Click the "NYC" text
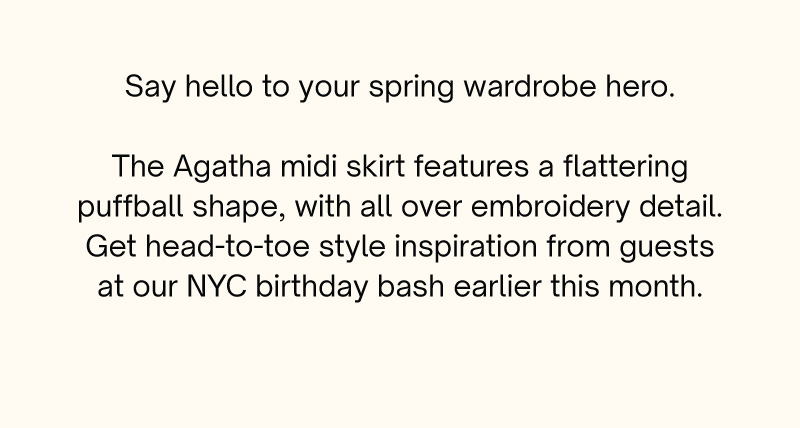800x428 pixels. click(x=216, y=286)
